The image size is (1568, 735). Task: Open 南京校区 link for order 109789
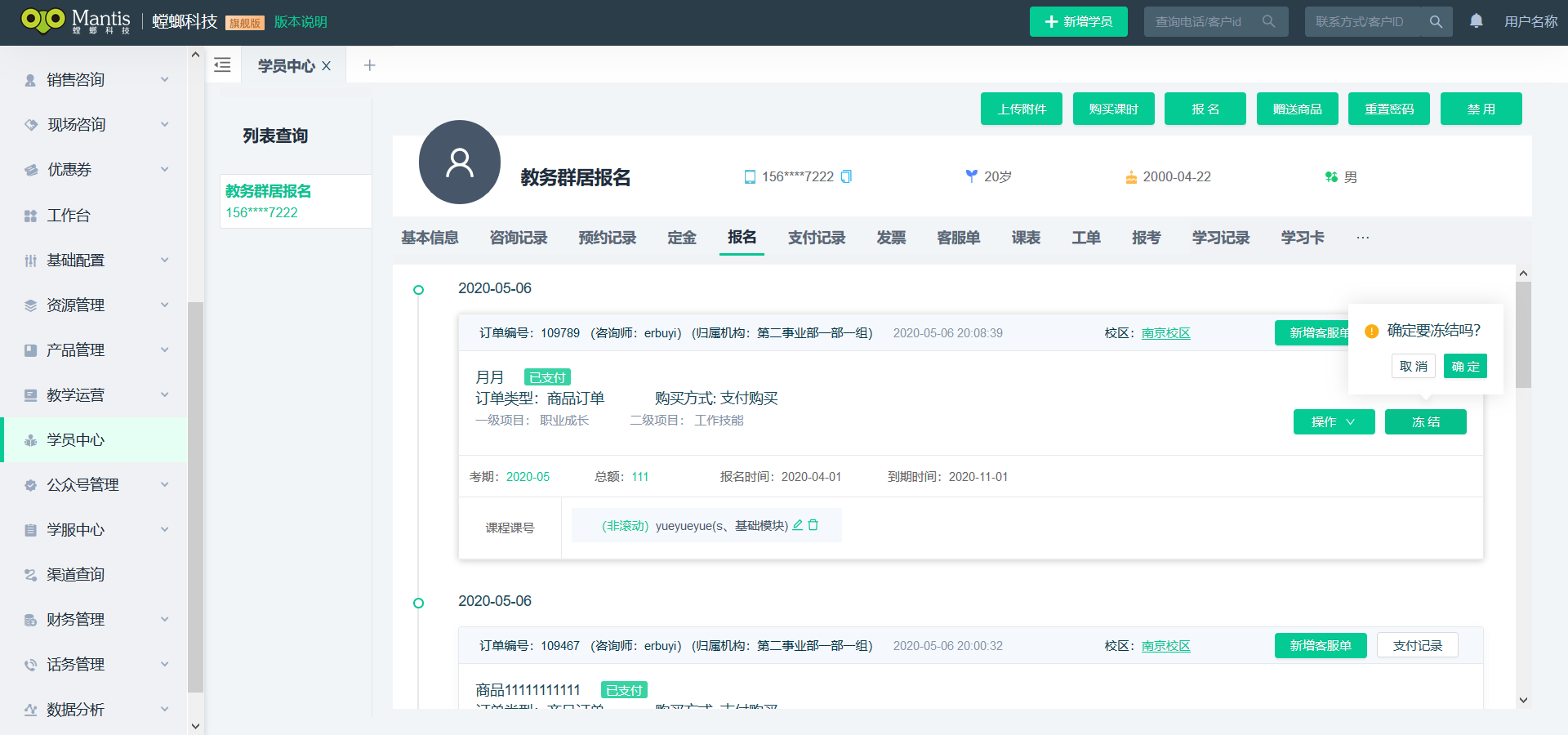[1165, 333]
